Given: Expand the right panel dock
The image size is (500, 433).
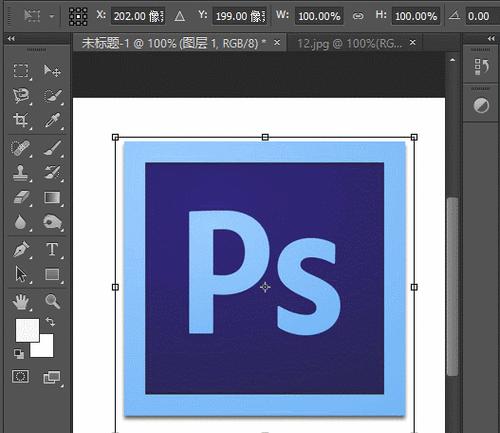Looking at the screenshot, I should click(x=491, y=39).
